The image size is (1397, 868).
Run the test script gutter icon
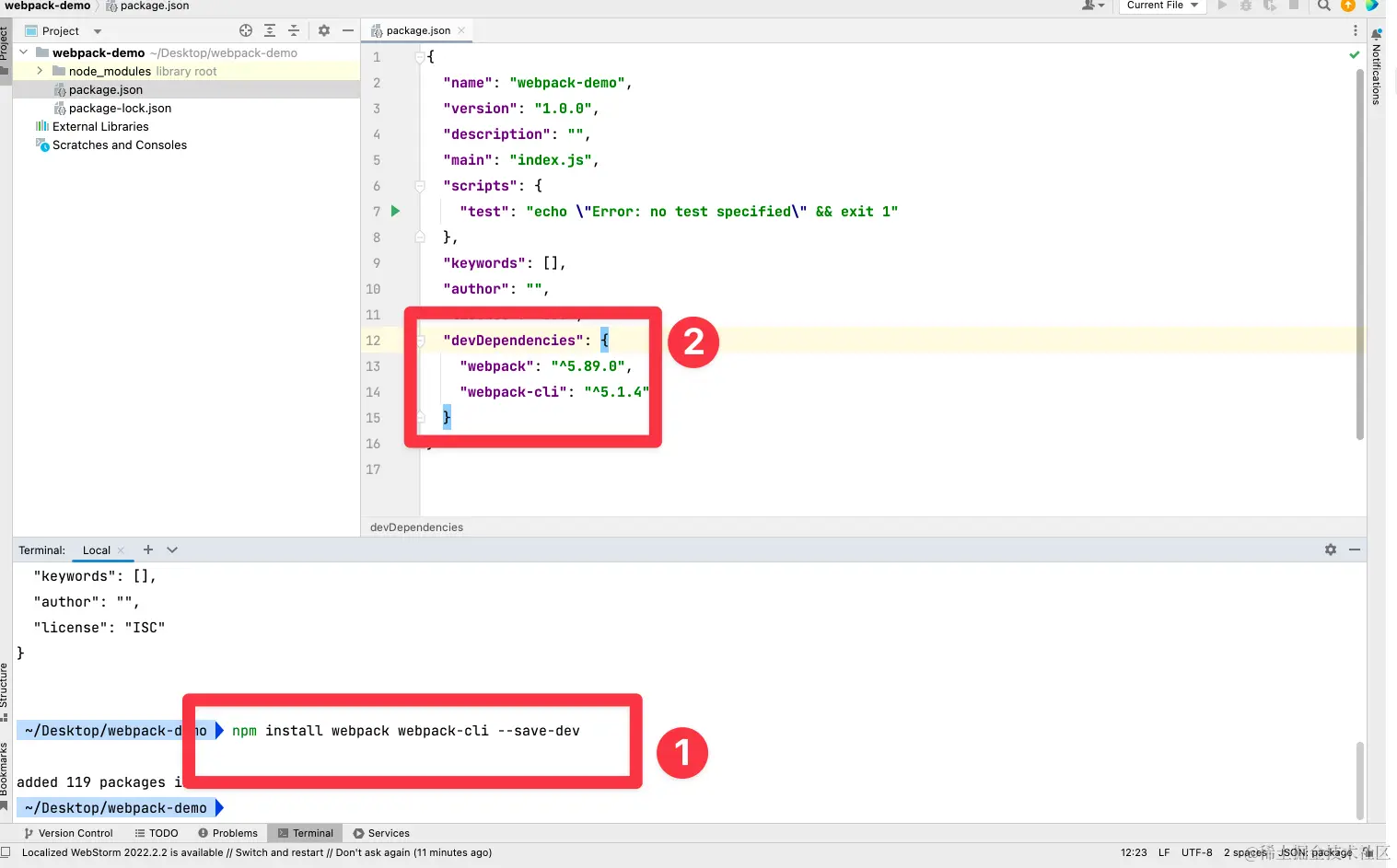[395, 211]
